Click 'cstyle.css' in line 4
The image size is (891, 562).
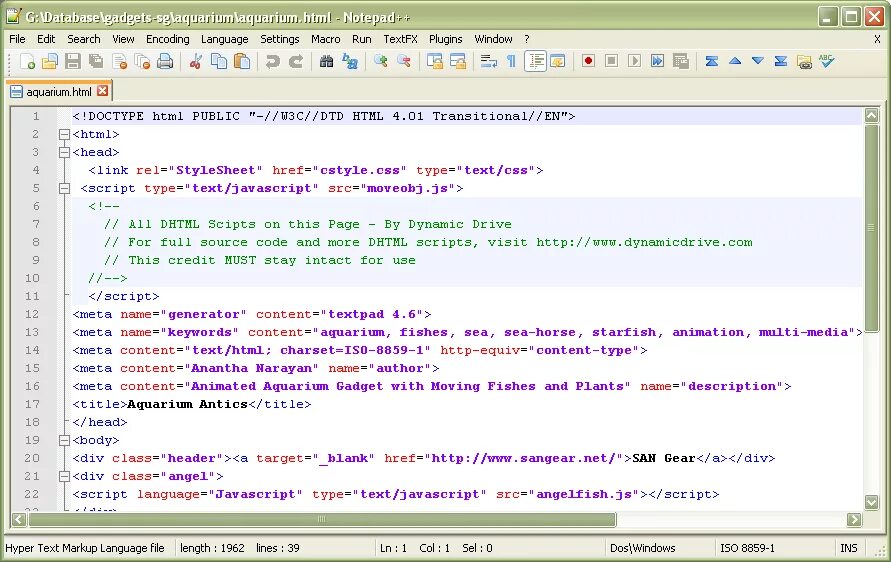(360, 170)
